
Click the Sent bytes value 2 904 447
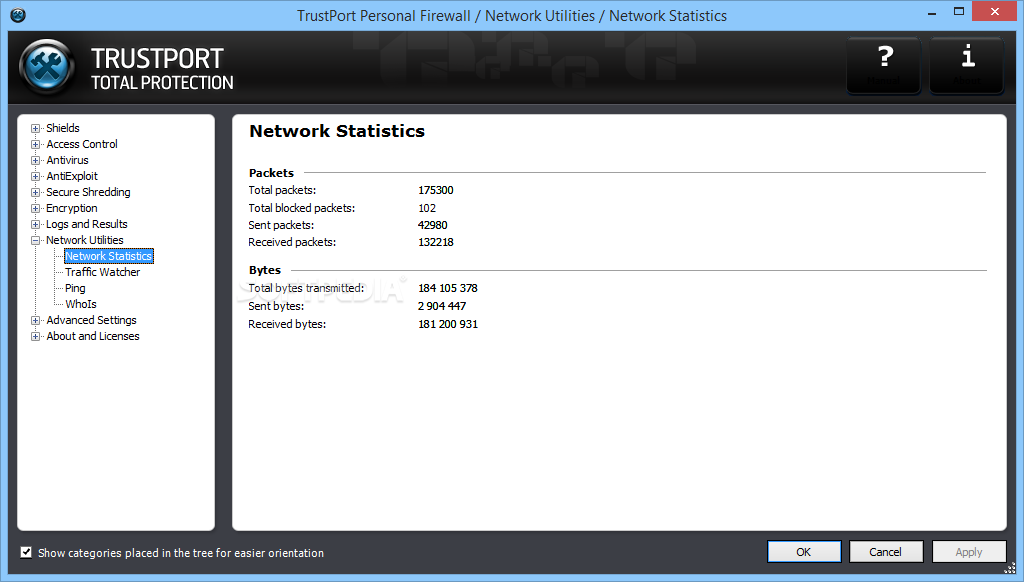pos(442,306)
